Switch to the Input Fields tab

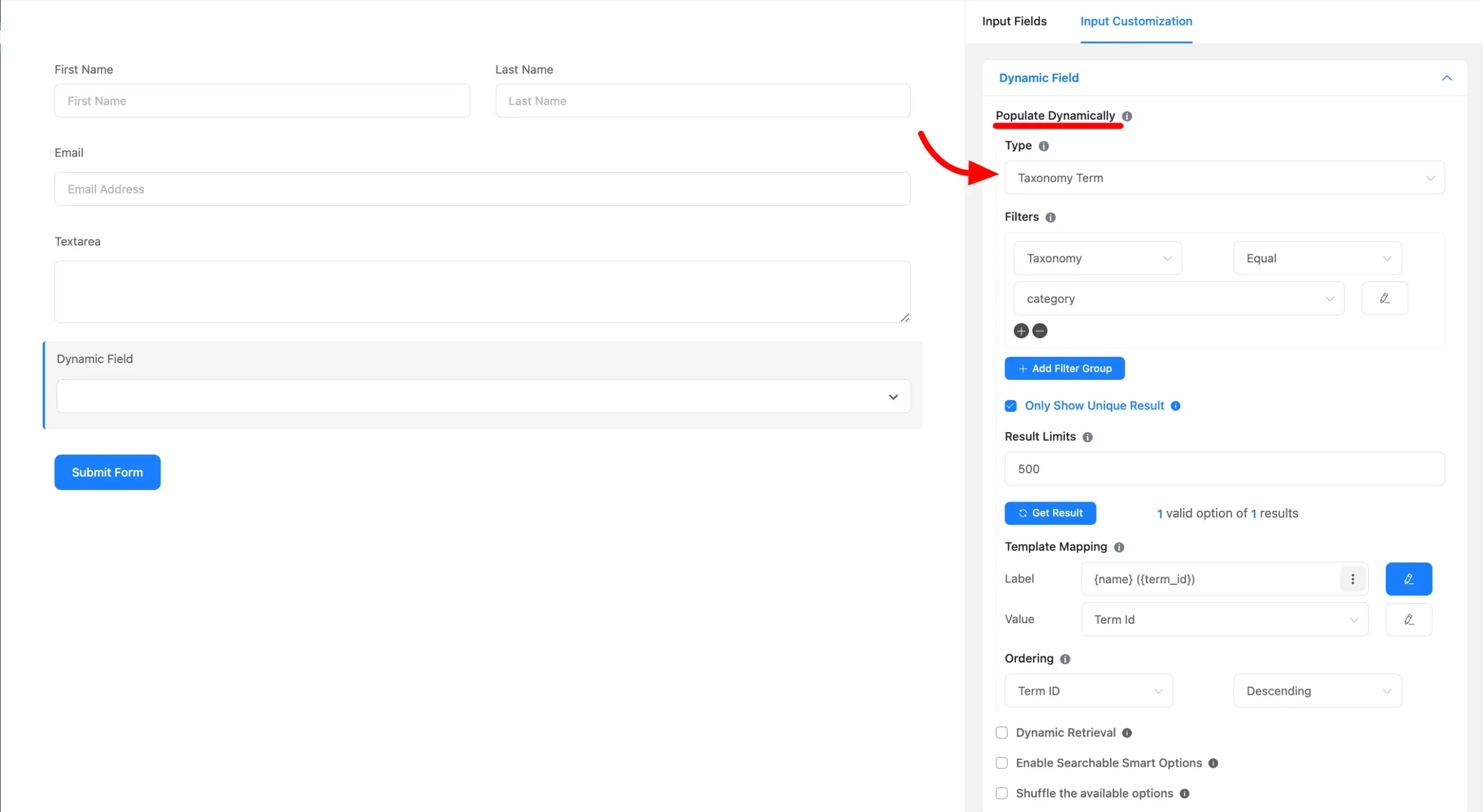click(1014, 21)
